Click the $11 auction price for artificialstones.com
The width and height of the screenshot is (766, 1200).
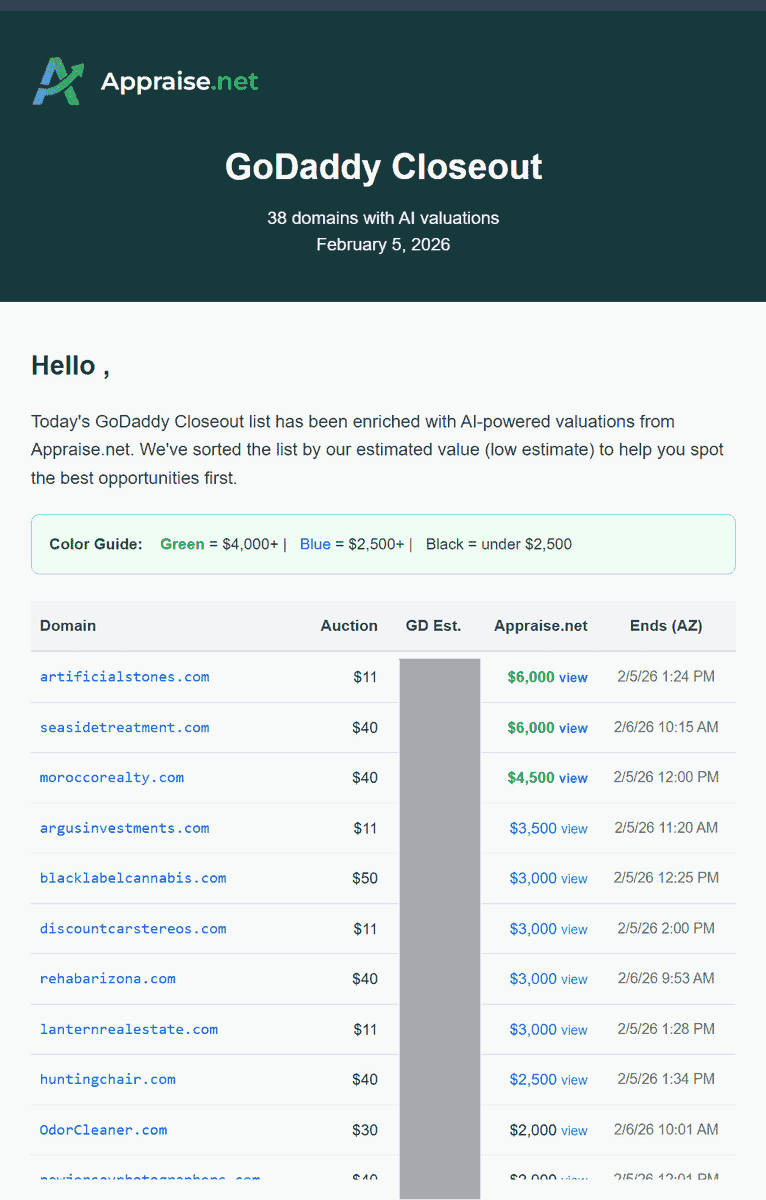[x=365, y=677]
